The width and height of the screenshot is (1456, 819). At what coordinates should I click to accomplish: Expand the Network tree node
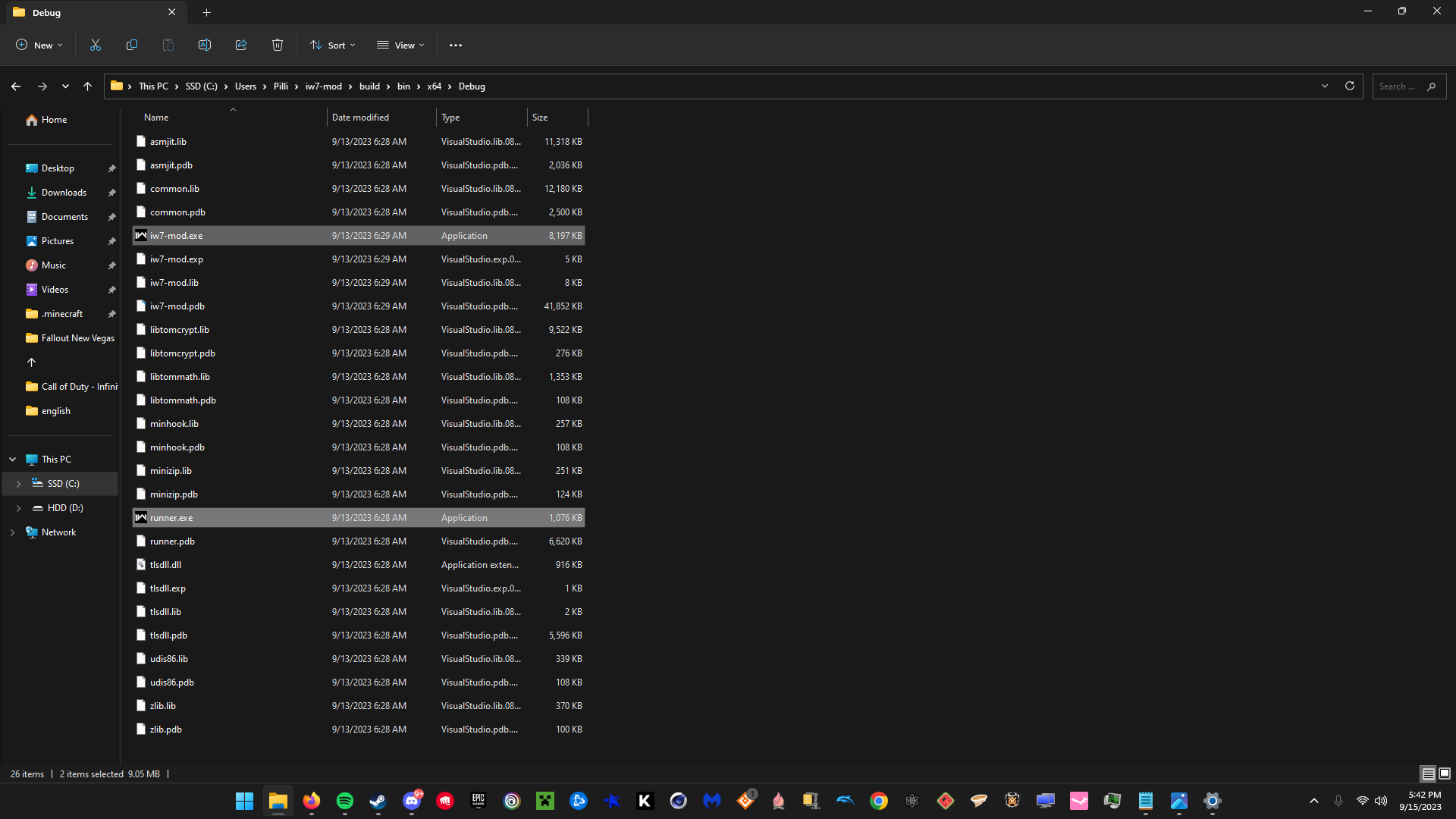(x=12, y=532)
